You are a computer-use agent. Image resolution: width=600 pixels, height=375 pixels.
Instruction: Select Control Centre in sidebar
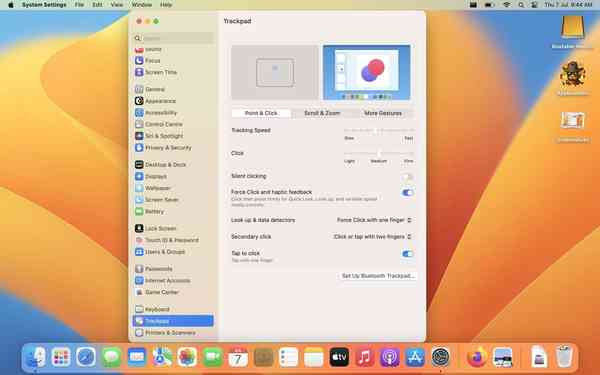pos(173,124)
